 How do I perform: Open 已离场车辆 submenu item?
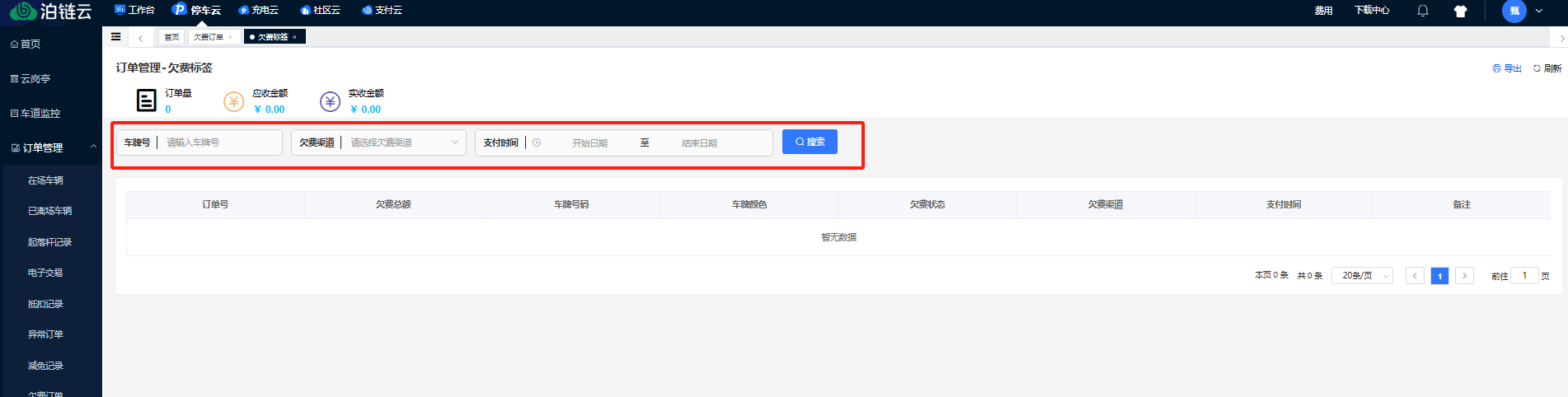pos(49,211)
